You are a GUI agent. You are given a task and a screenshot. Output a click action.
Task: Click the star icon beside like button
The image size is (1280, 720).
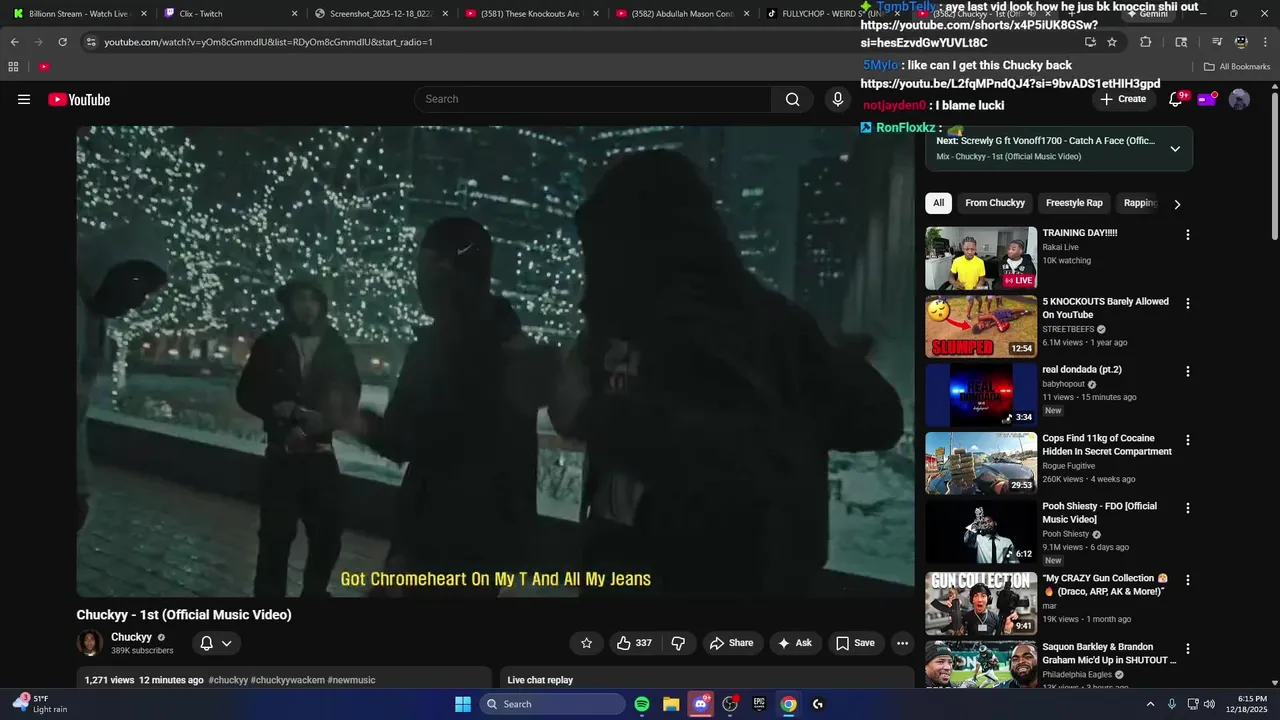(x=587, y=643)
